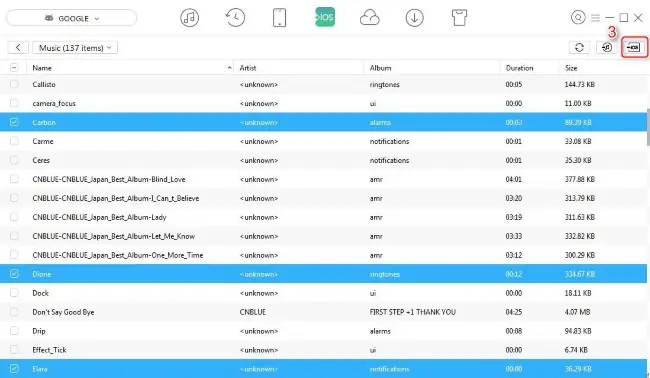Select the Drip song name
This screenshot has height=378, width=650.
pos(39,331)
